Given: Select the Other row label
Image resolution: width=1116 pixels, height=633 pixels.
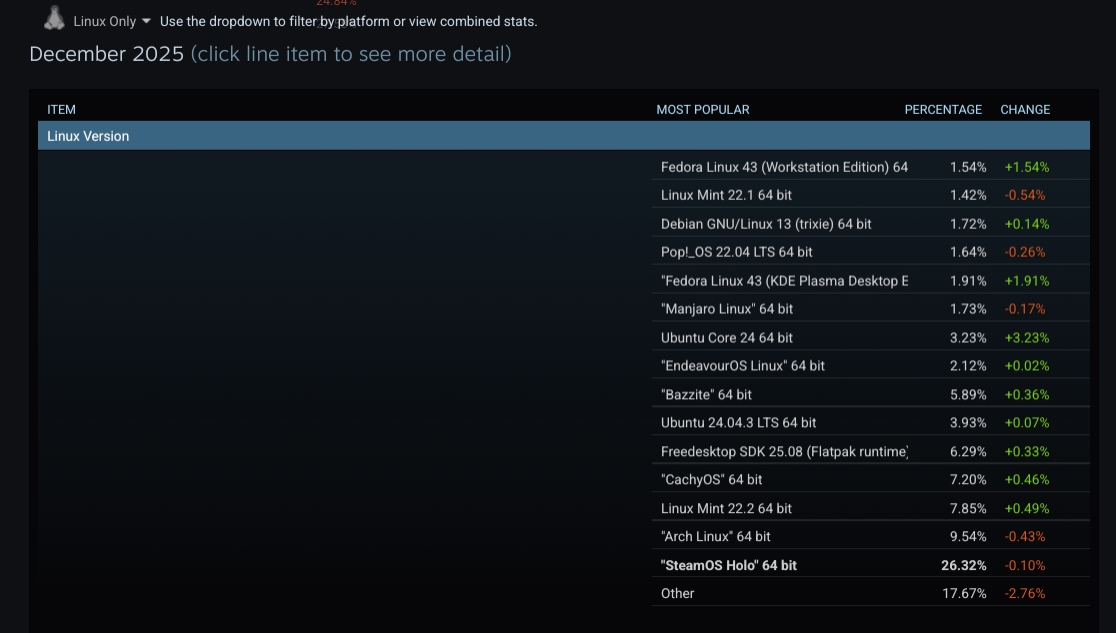Looking at the screenshot, I should tap(677, 593).
